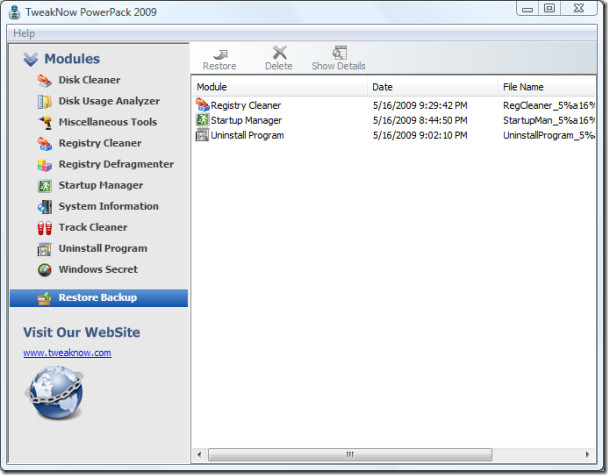
Task: Click the Delete button label
Action: point(279,66)
